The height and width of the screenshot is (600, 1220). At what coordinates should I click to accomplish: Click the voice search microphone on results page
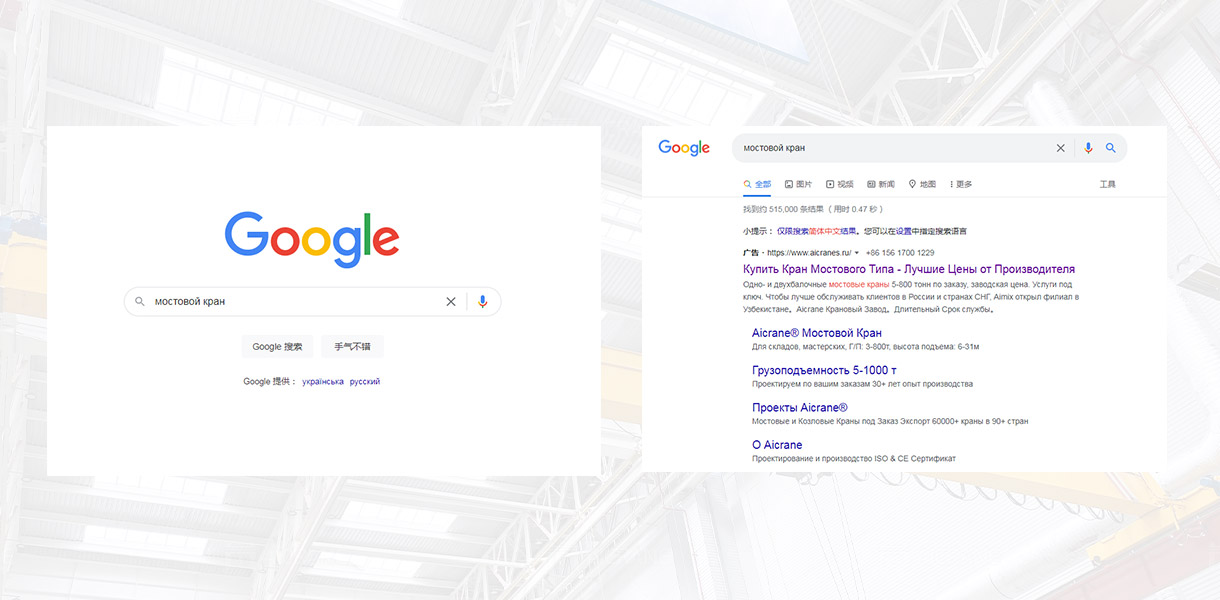point(1088,148)
